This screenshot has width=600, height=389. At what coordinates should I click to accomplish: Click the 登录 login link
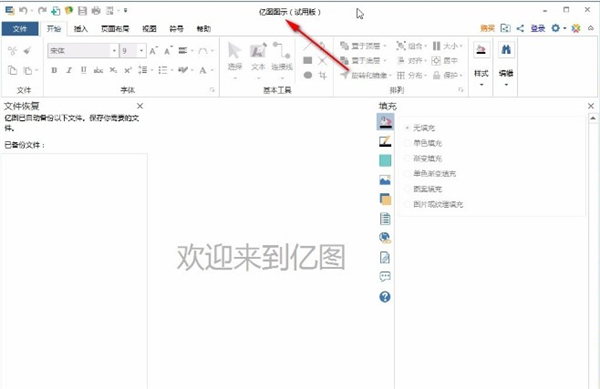click(x=538, y=28)
